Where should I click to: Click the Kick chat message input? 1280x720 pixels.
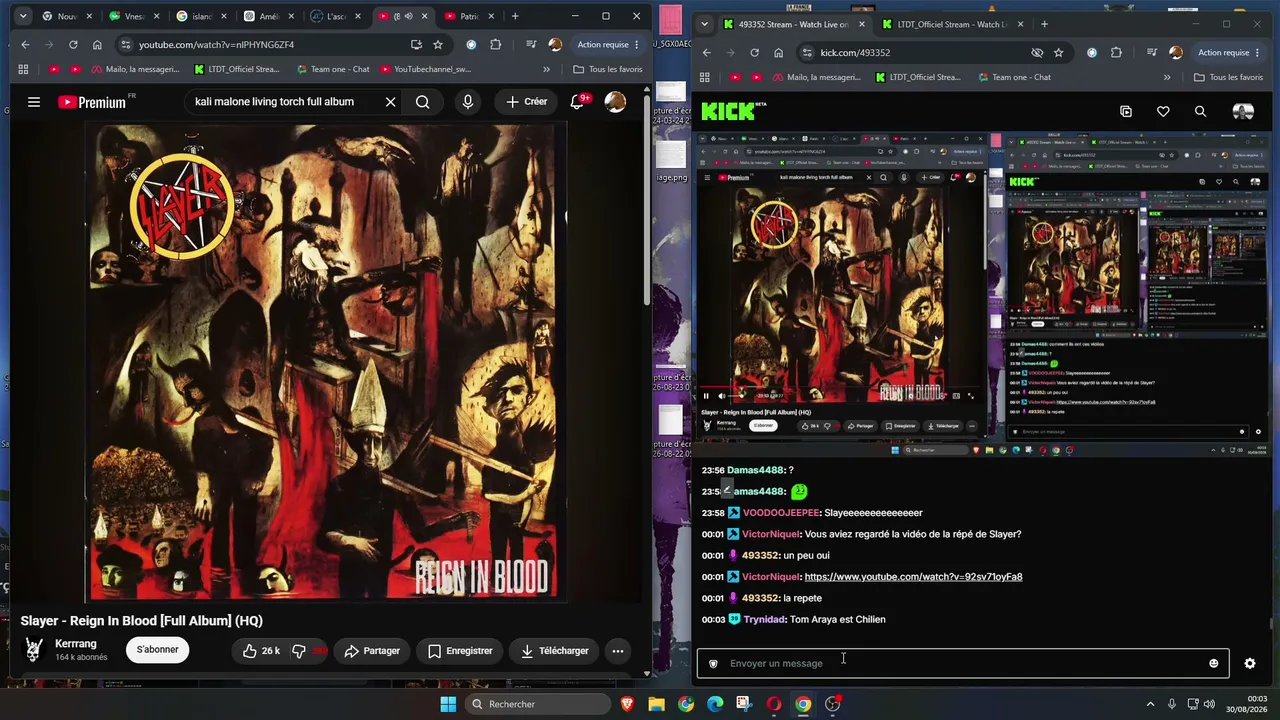pos(963,663)
